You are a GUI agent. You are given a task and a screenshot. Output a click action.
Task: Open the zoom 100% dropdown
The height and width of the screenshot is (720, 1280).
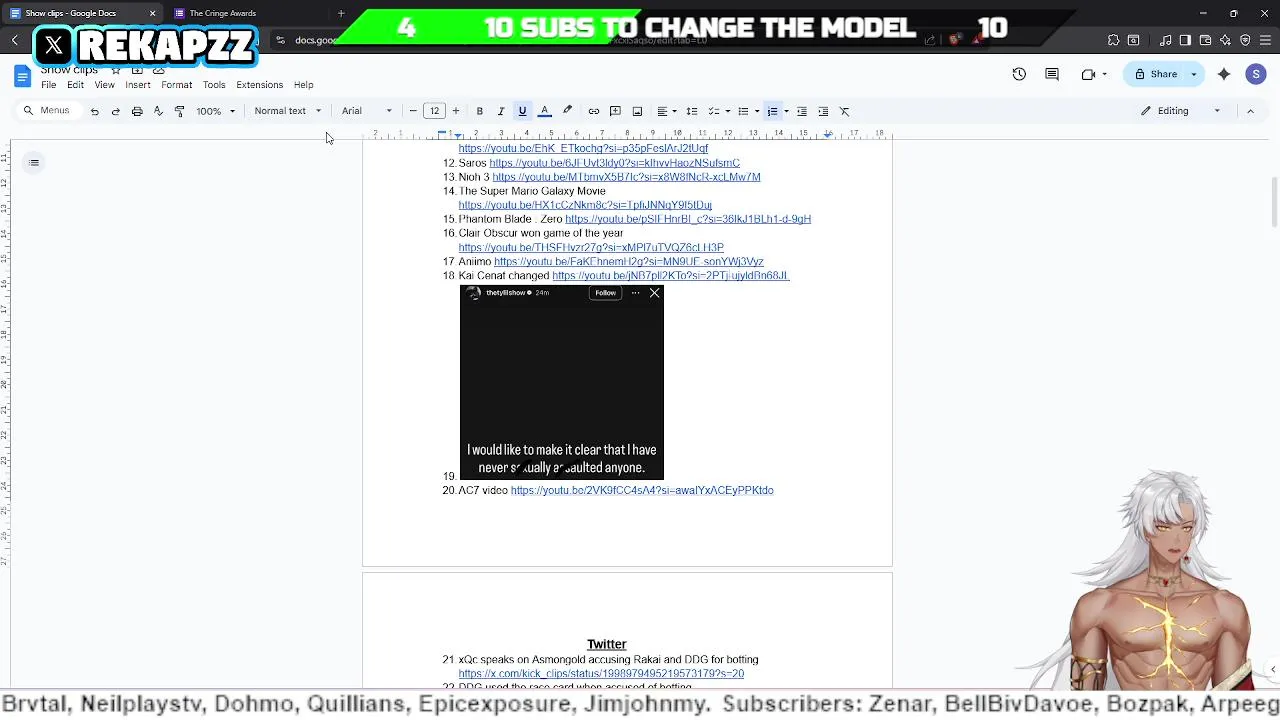click(215, 111)
